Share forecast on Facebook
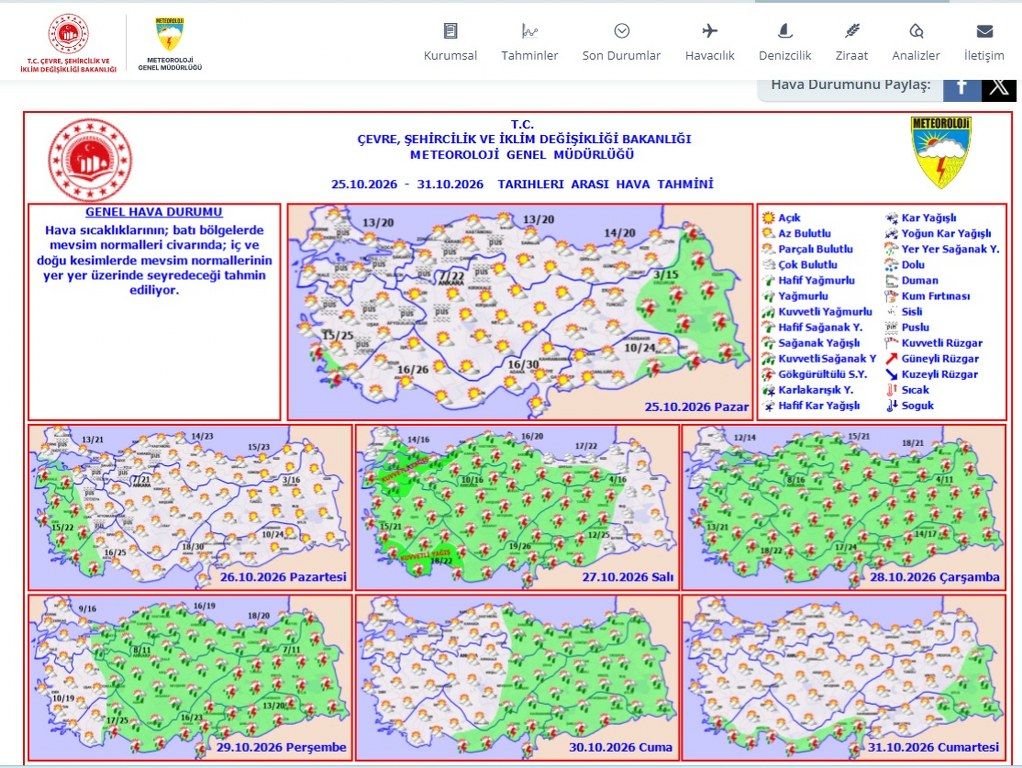The height and width of the screenshot is (768, 1022). [961, 87]
